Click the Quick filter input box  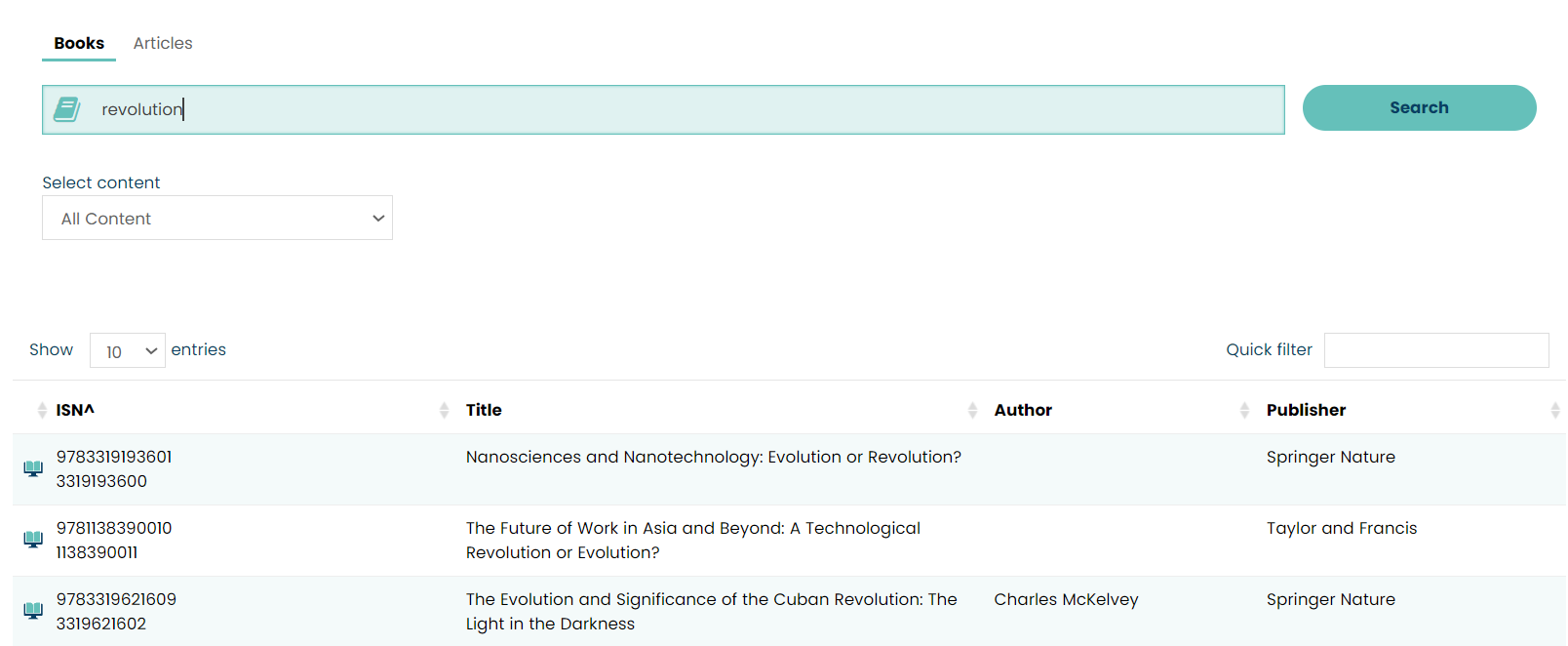[1435, 350]
